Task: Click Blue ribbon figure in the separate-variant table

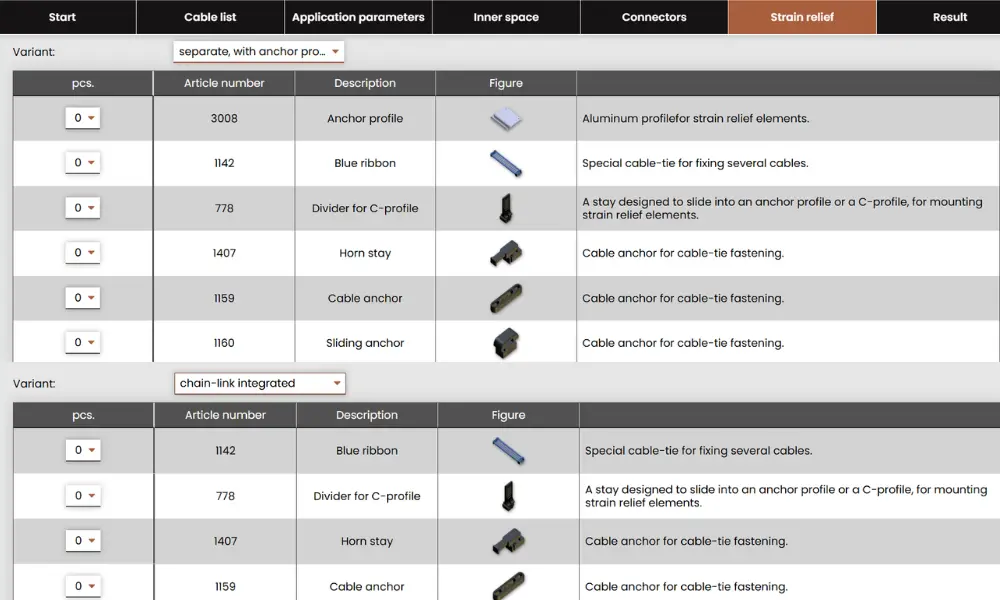Action: [x=506, y=163]
